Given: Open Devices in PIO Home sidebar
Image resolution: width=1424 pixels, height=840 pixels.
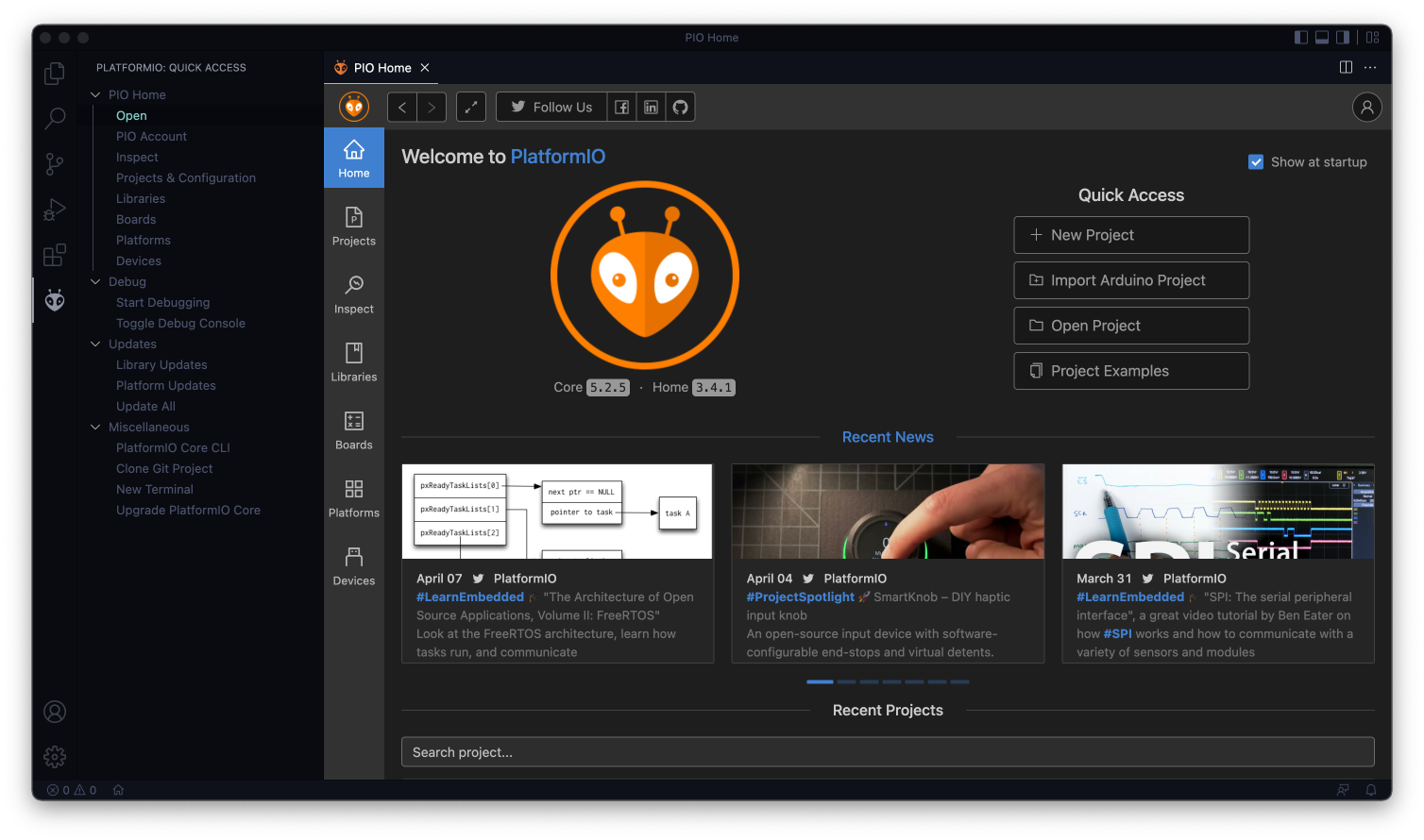Looking at the screenshot, I should click(354, 567).
